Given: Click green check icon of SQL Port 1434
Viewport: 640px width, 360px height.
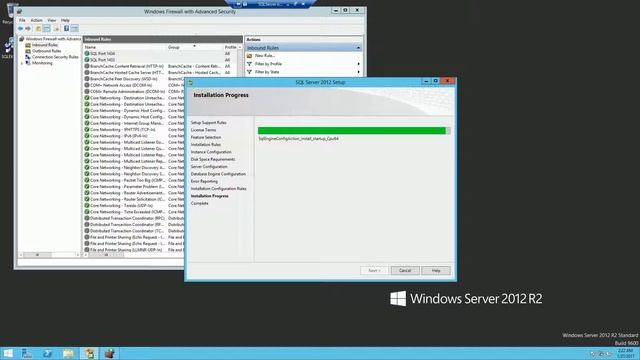Looking at the screenshot, I should pos(87,53).
